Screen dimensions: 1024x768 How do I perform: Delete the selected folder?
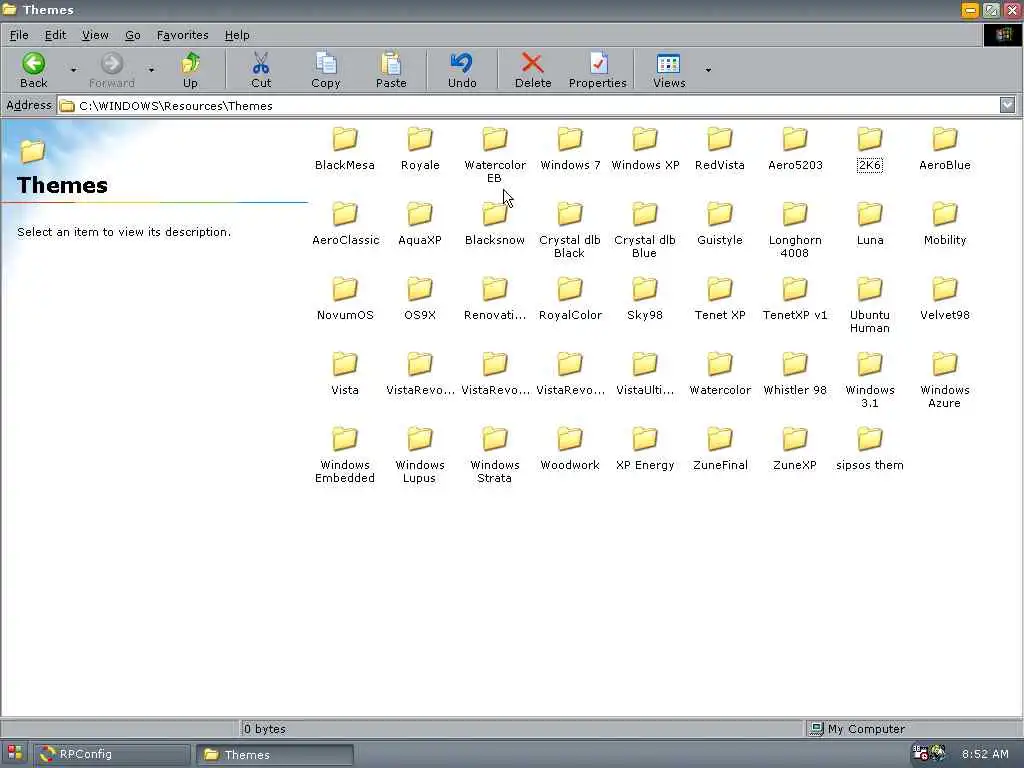point(532,70)
